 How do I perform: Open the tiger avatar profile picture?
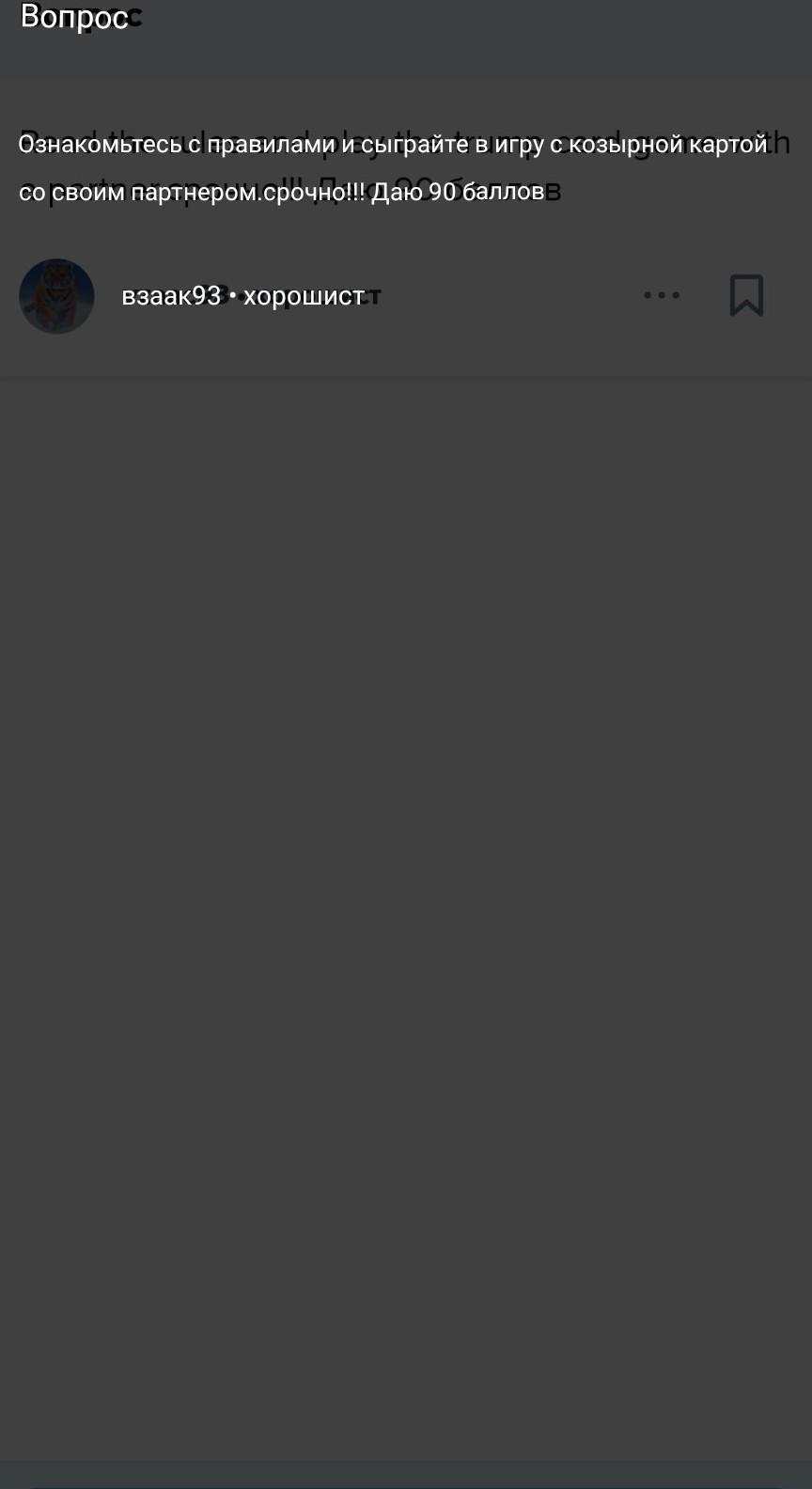click(56, 296)
